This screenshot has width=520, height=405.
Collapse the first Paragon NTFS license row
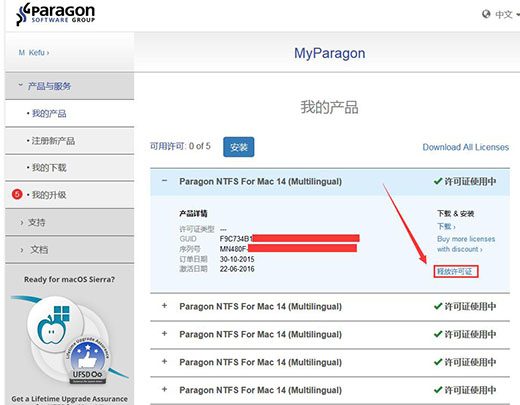coord(164,181)
